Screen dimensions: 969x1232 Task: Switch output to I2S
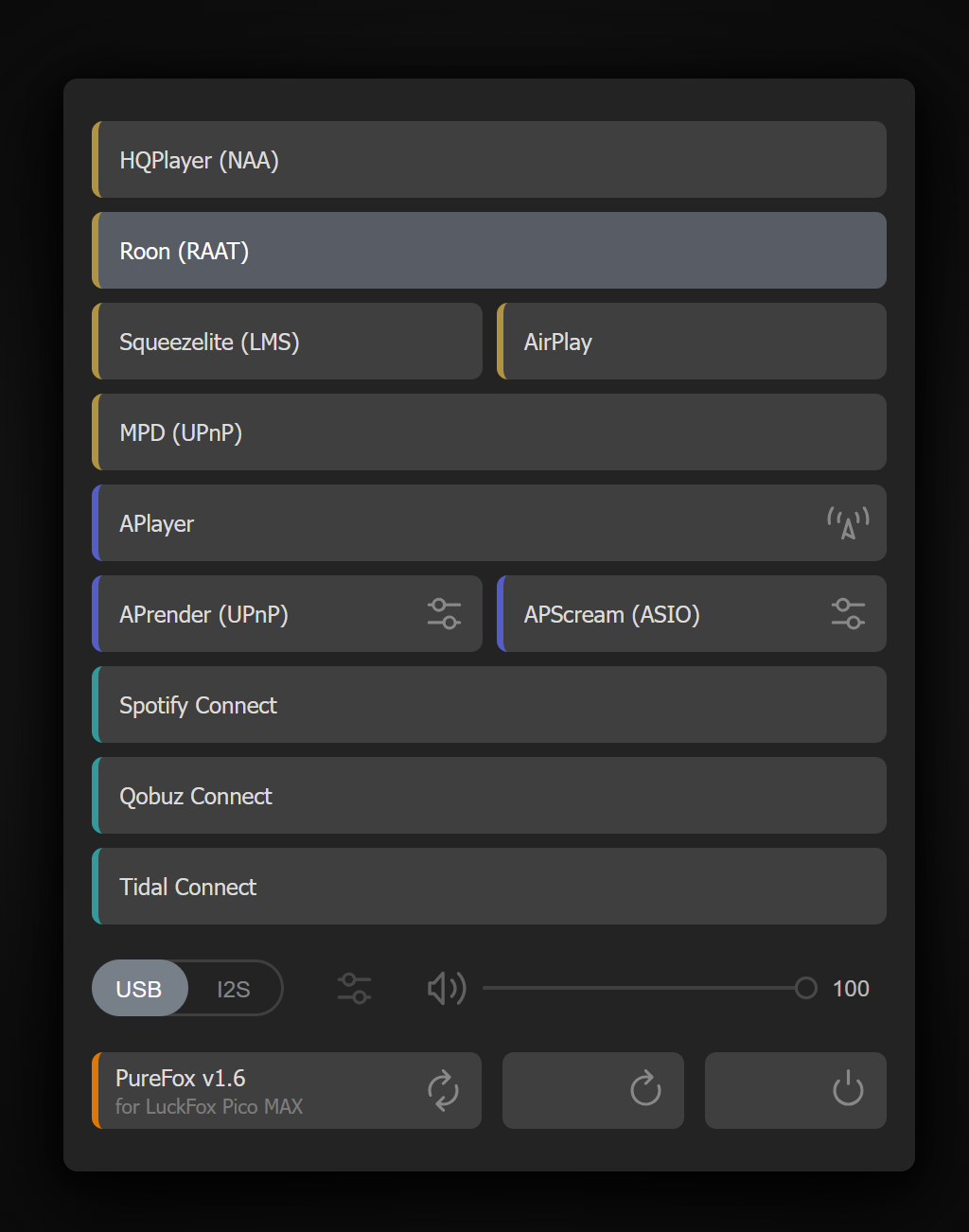[234, 989]
